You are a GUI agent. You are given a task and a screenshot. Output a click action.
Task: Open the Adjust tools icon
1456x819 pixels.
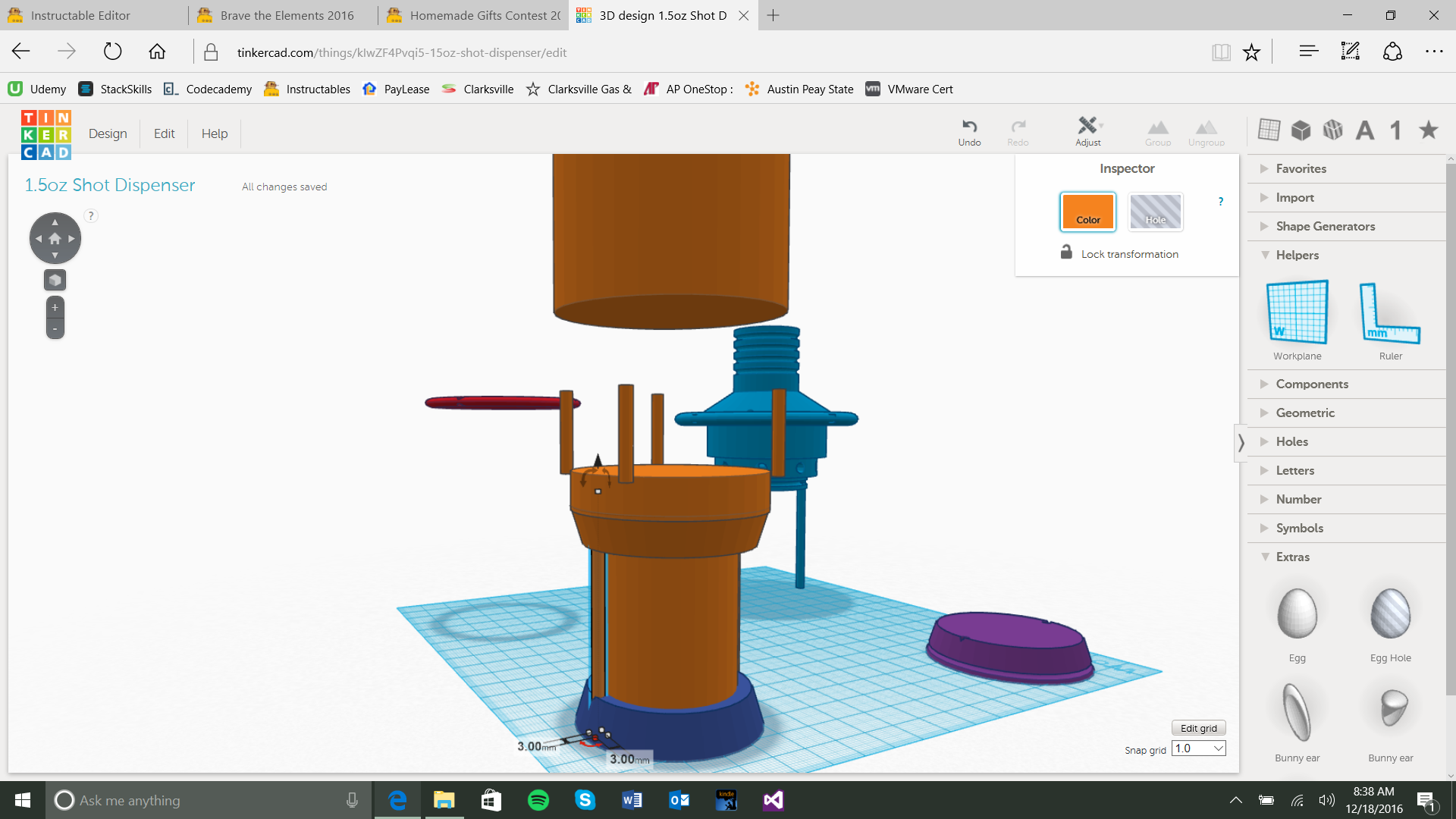[x=1087, y=126]
